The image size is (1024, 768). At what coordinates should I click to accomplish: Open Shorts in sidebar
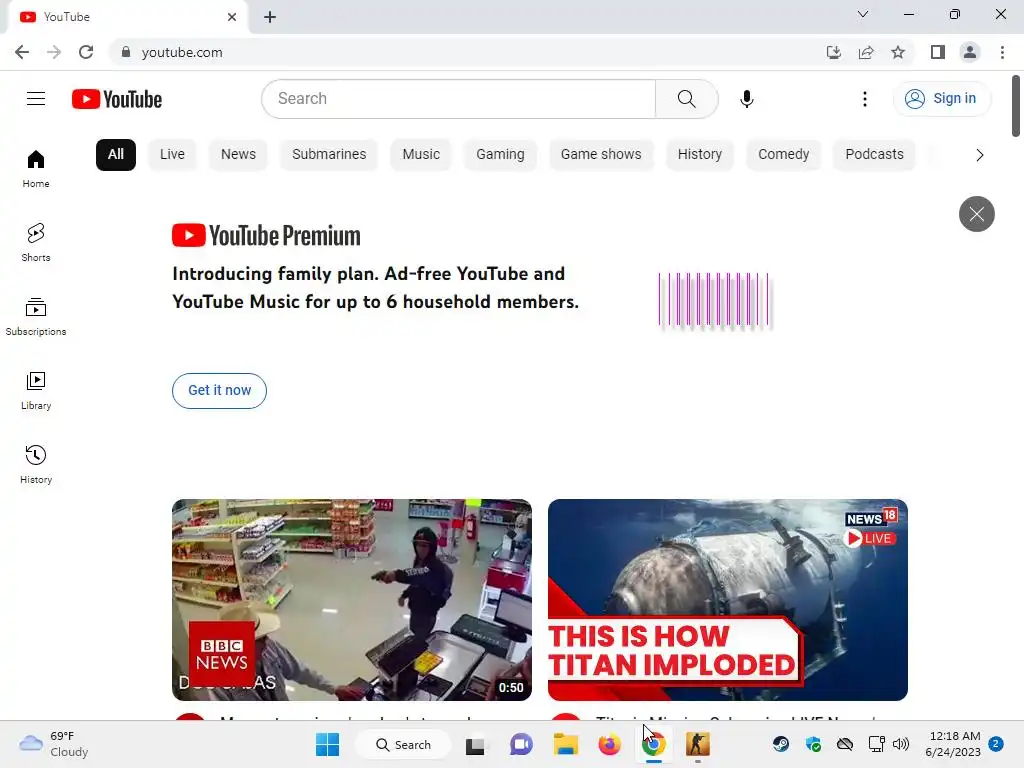click(36, 243)
